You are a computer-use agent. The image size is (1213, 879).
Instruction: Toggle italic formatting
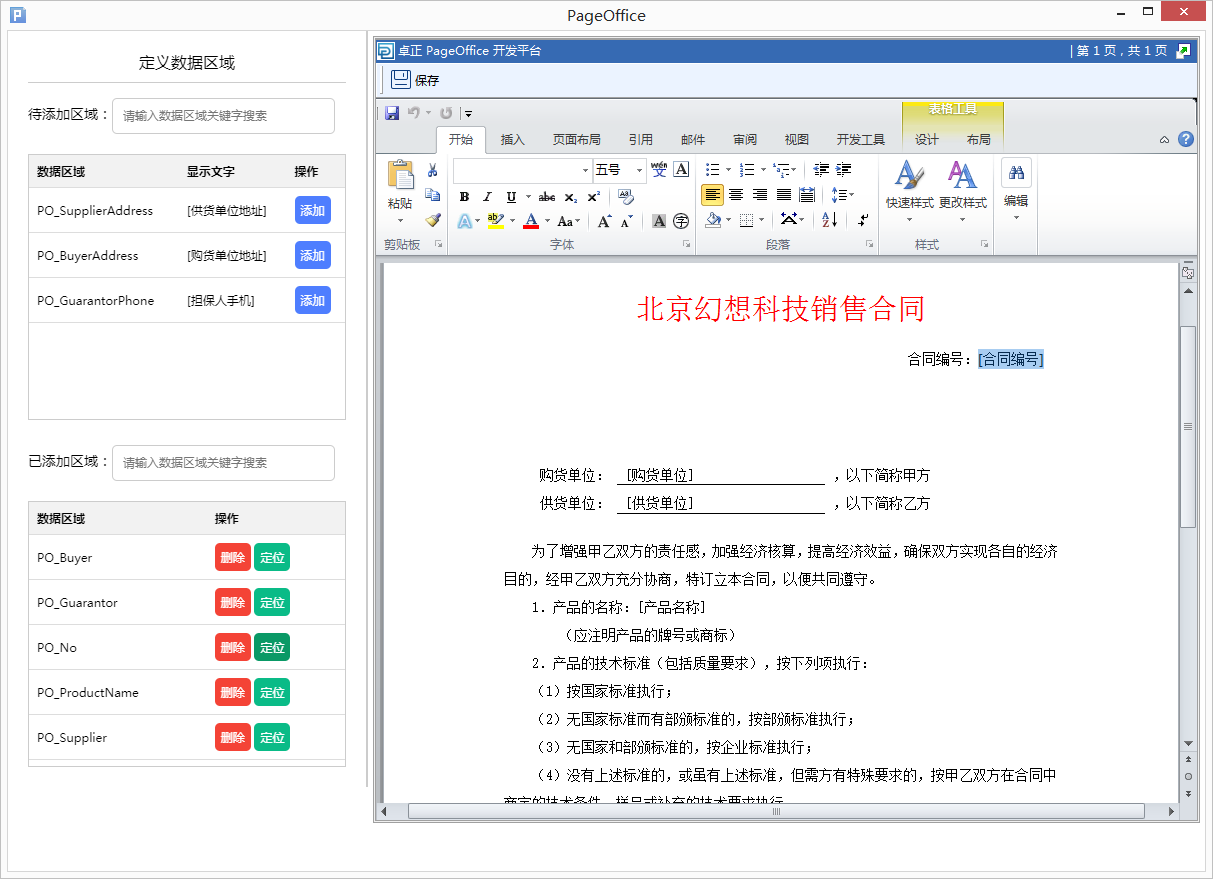(x=488, y=197)
